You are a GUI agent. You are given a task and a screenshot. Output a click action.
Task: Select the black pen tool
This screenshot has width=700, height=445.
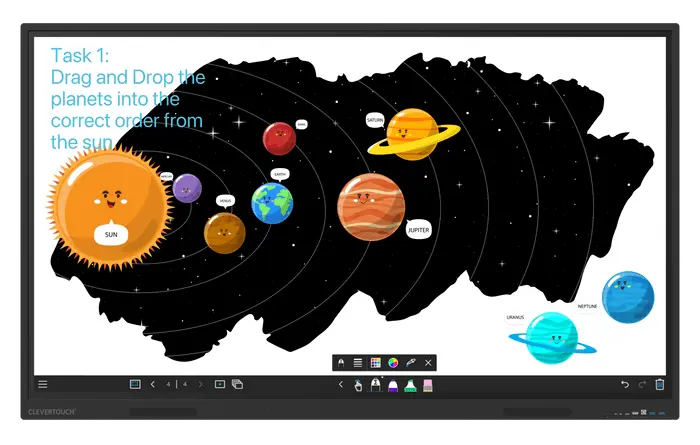(x=375, y=385)
